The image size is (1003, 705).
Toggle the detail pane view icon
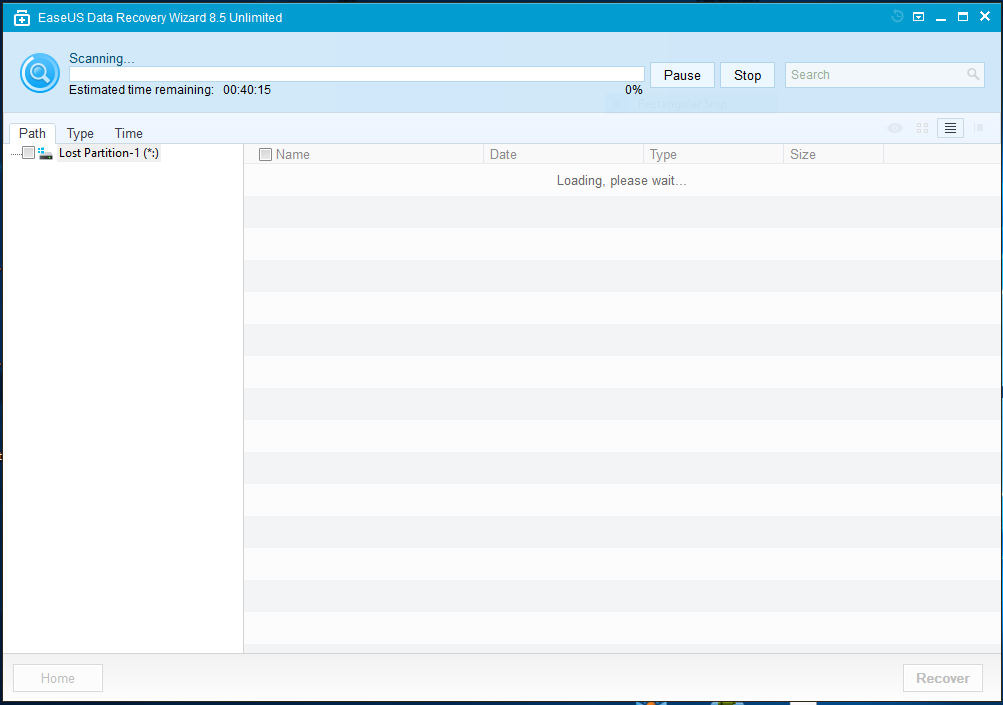coord(978,128)
